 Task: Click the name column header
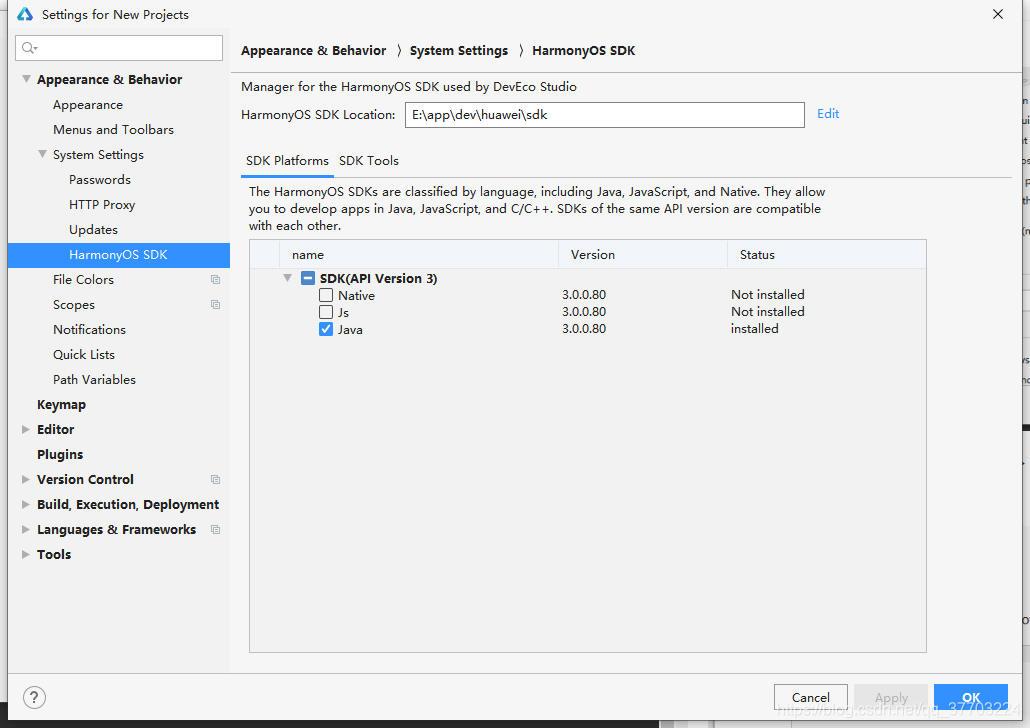pyautogui.click(x=419, y=254)
